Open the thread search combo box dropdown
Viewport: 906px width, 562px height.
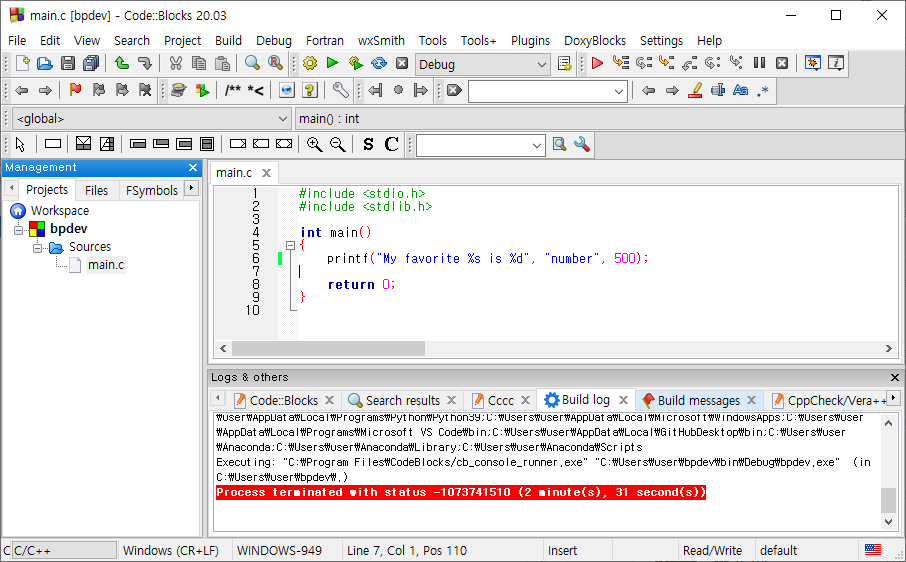pos(537,146)
